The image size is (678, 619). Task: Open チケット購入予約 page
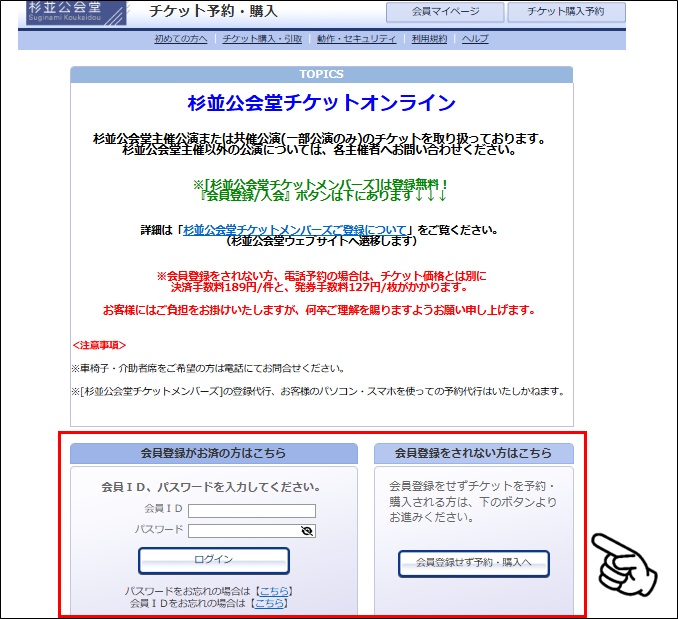(x=566, y=12)
